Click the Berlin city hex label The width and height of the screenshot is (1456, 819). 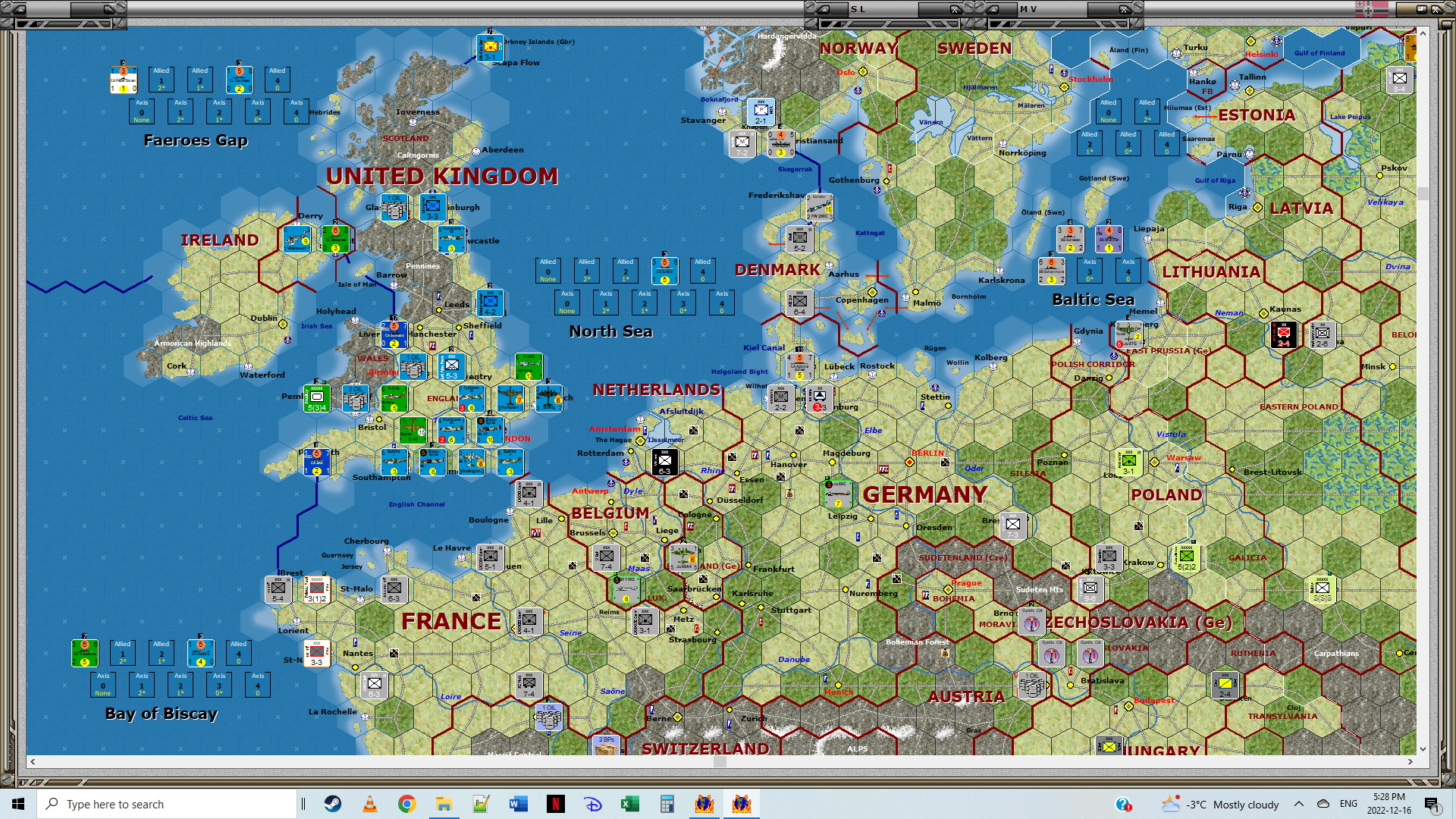(927, 453)
